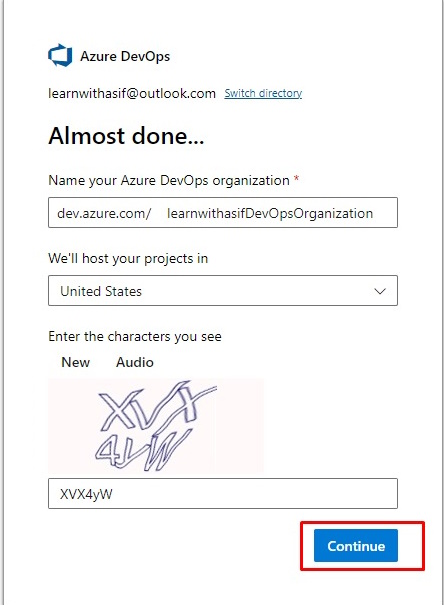
Task: Open the Switch directory link
Action: click(263, 93)
